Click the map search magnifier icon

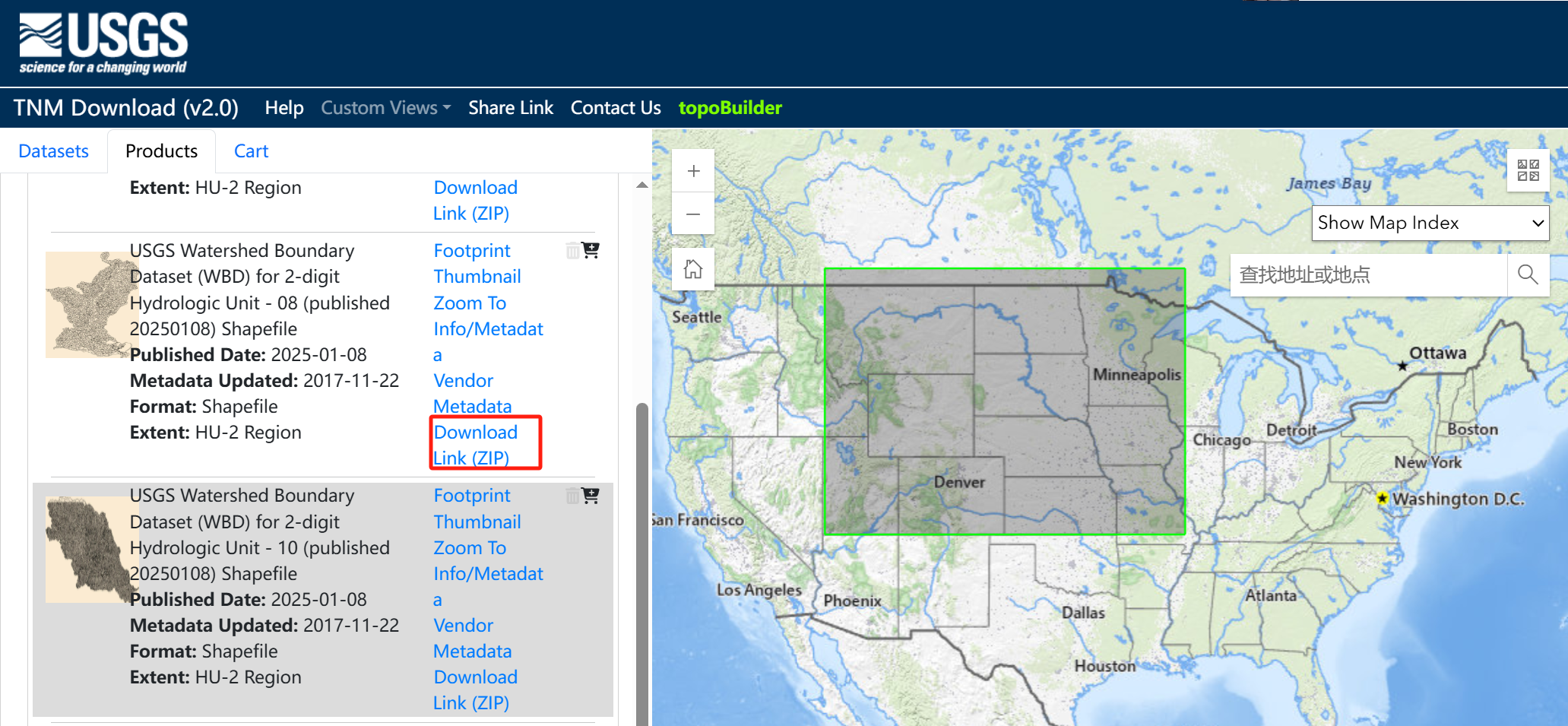click(x=1528, y=274)
